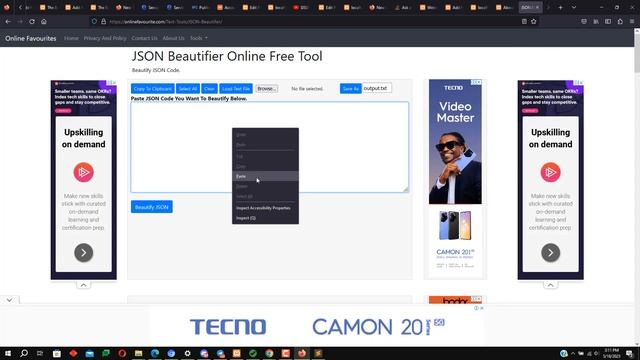This screenshot has width=640, height=360.
Task: Open the tracking protection shield icon
Action: [94, 22]
